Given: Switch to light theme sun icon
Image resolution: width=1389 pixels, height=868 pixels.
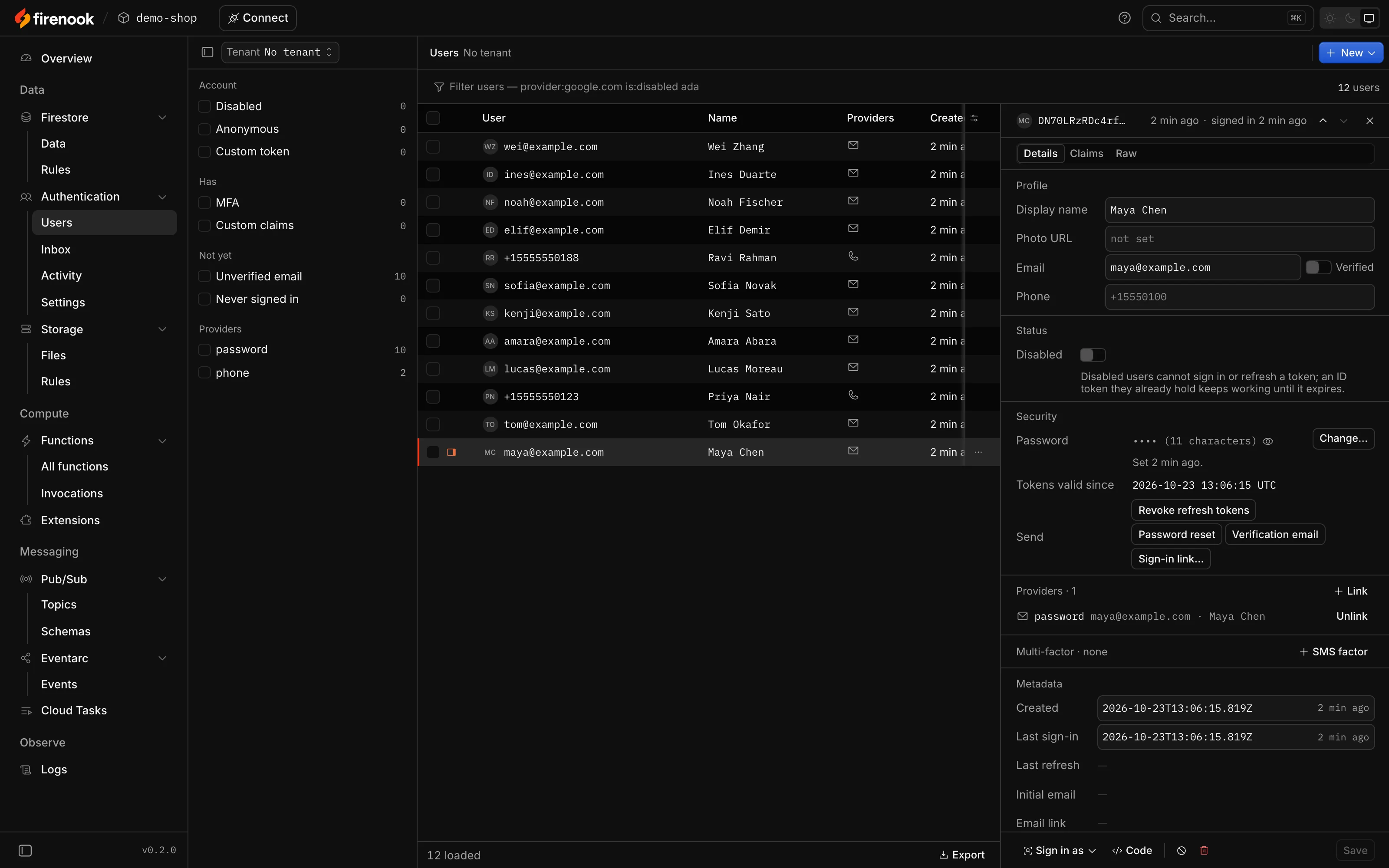Looking at the screenshot, I should [1330, 18].
